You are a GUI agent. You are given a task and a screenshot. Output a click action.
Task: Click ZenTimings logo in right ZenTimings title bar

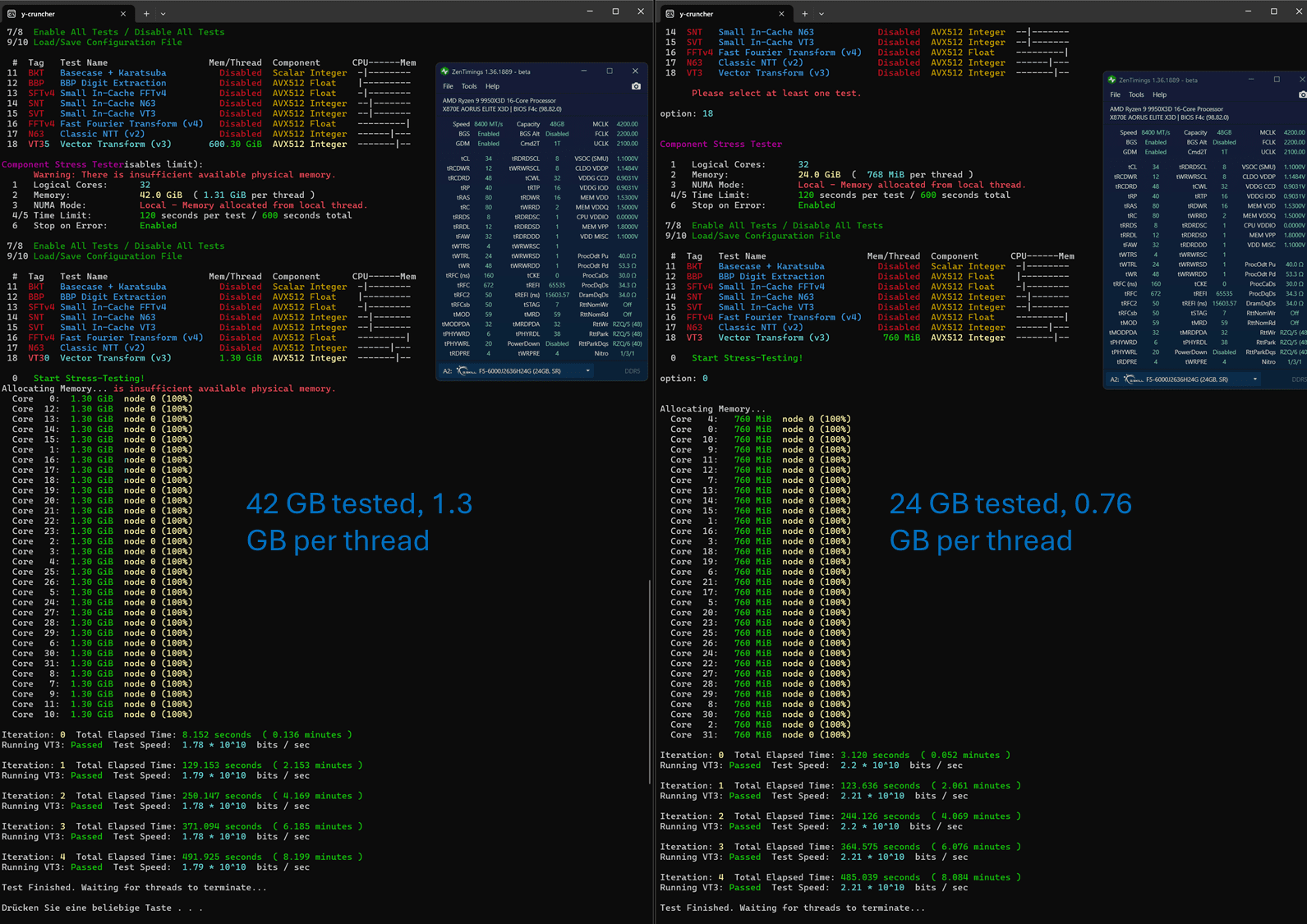pyautogui.click(x=1112, y=80)
